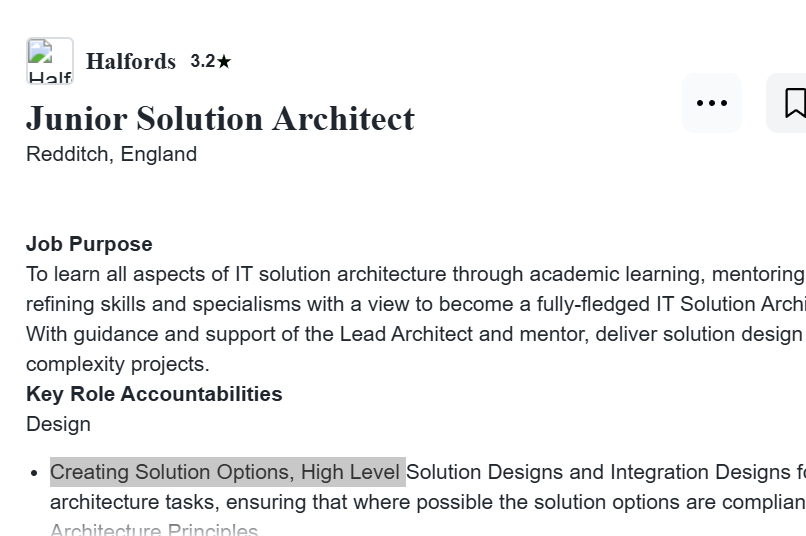Click the line starting "refining skills and specialisms"
The image size is (806, 536).
(x=300, y=304)
